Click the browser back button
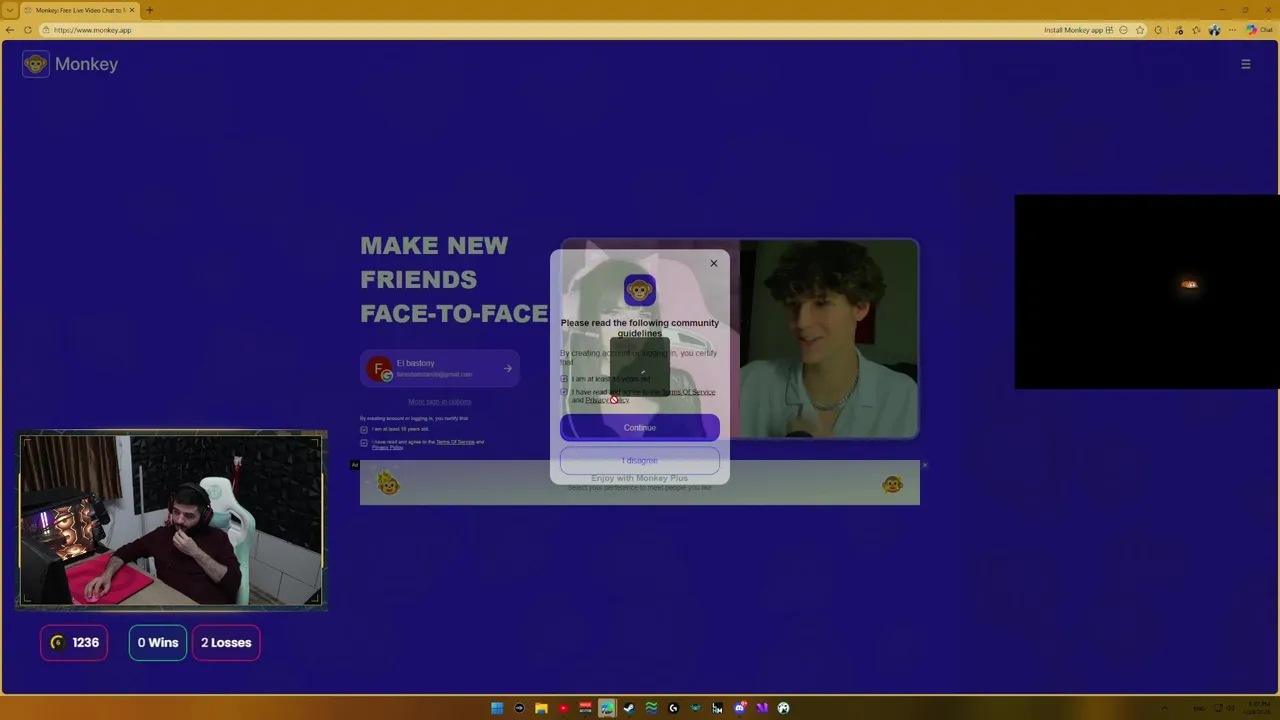 coord(10,30)
